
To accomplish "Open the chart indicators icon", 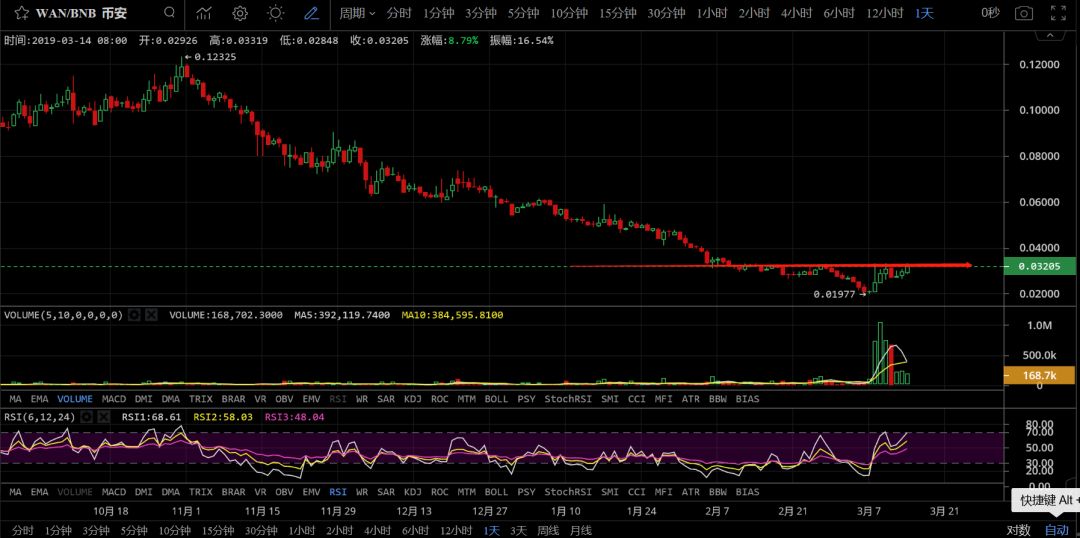I will (x=204, y=13).
